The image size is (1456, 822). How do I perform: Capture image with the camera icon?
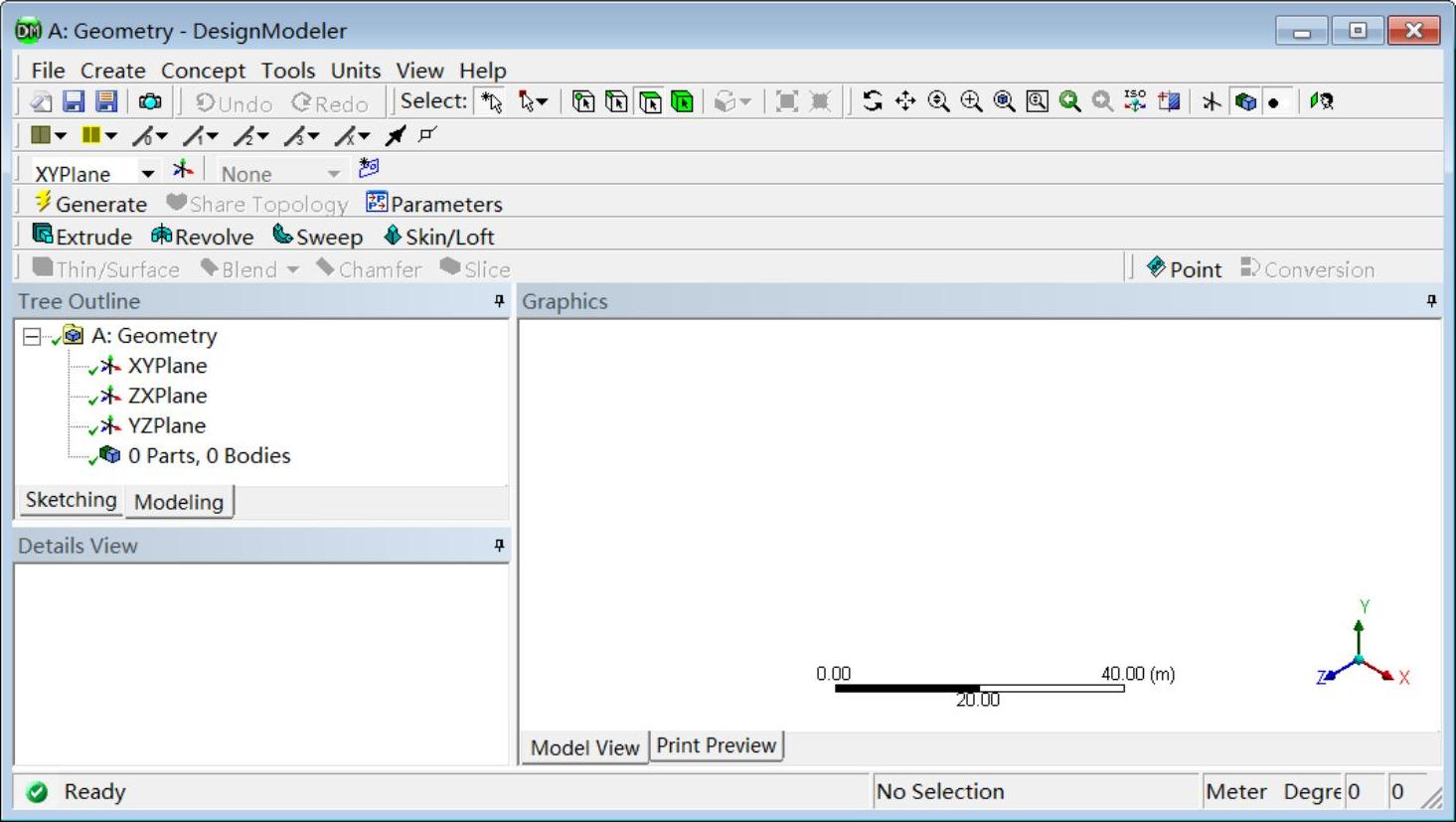pyautogui.click(x=150, y=101)
